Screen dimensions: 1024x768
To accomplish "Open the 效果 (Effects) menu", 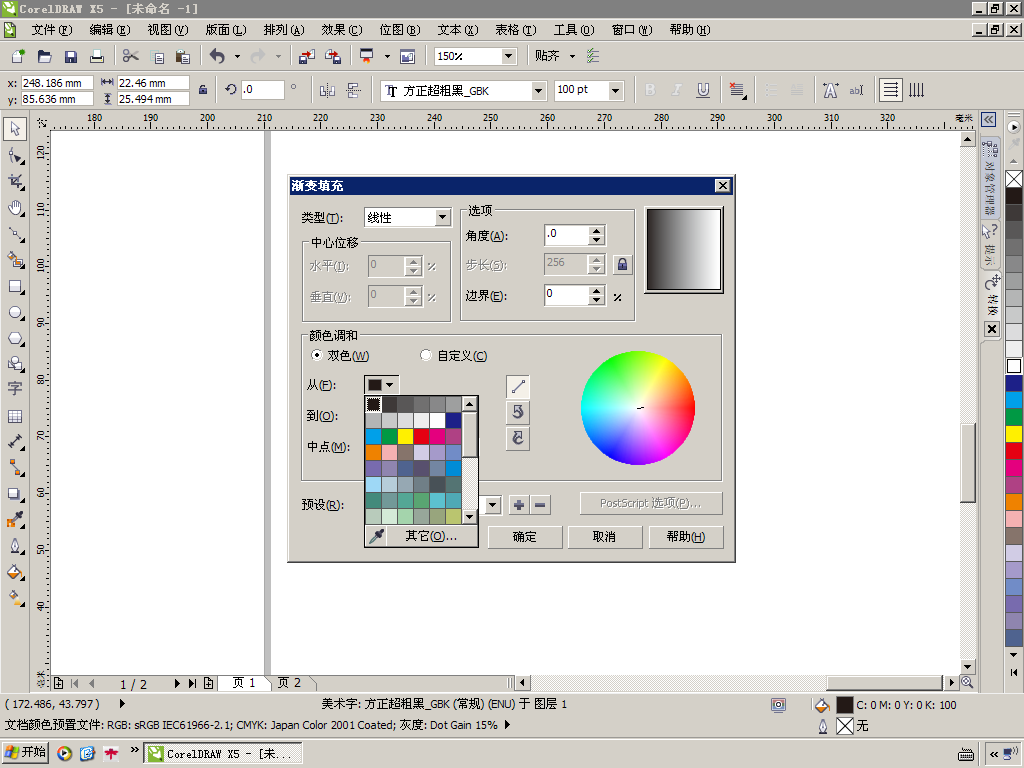I will pos(342,30).
